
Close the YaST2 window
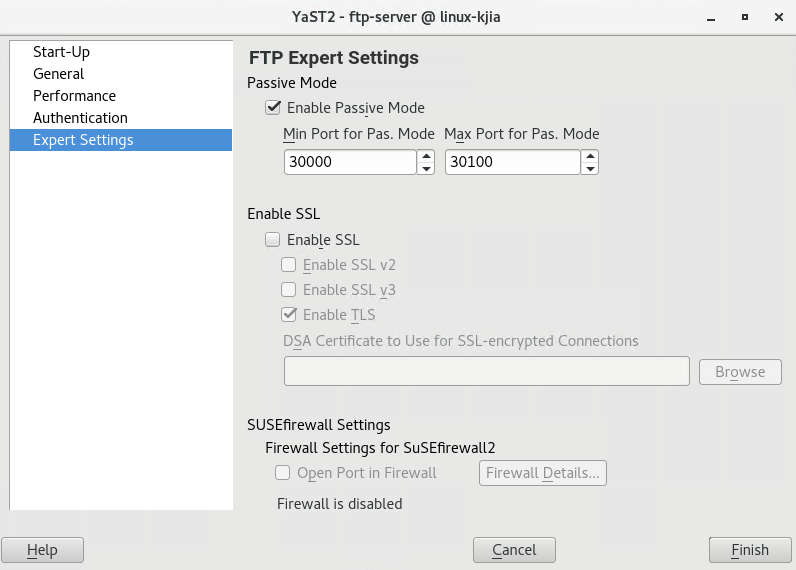[774, 17]
